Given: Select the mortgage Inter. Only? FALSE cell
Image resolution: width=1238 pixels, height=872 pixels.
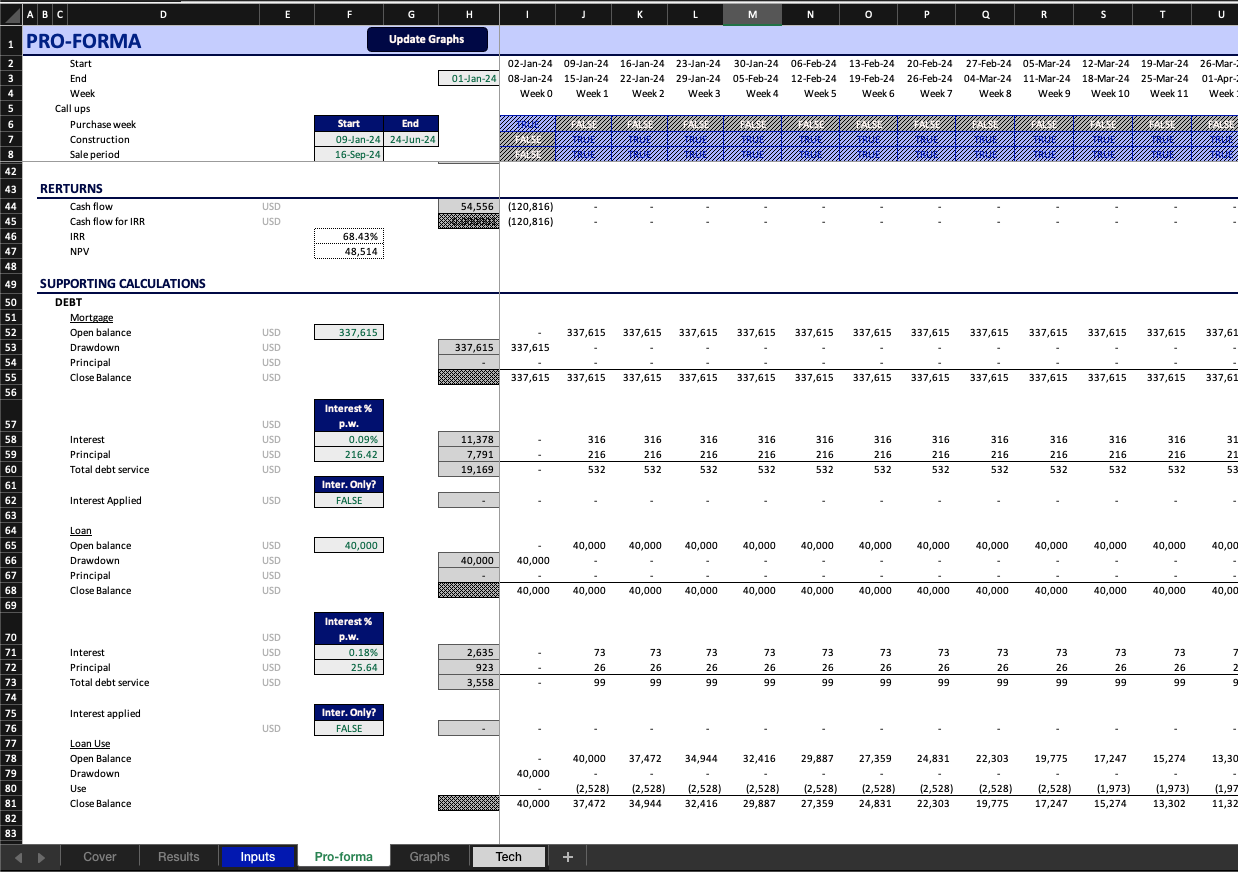Looking at the screenshot, I should (x=348, y=501).
